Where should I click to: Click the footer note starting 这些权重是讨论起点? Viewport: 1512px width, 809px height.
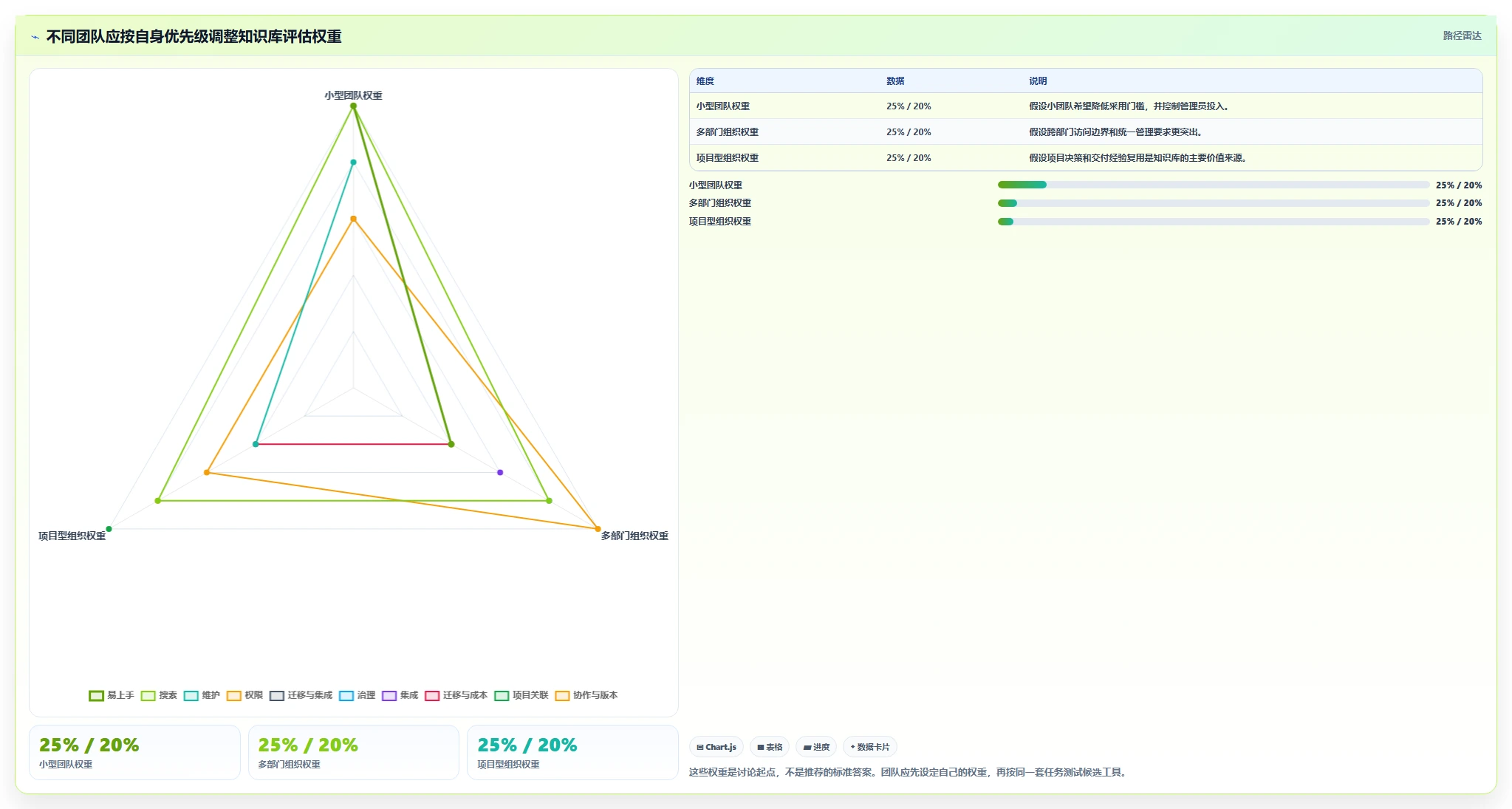click(909, 772)
